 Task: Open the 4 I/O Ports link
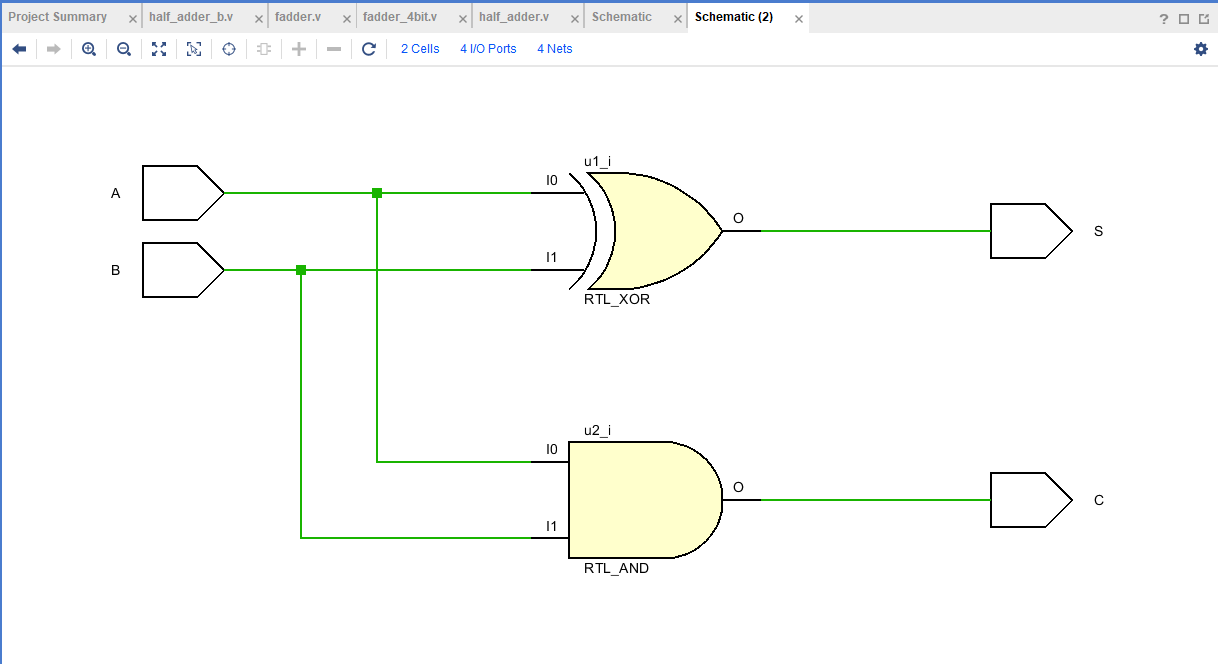488,49
